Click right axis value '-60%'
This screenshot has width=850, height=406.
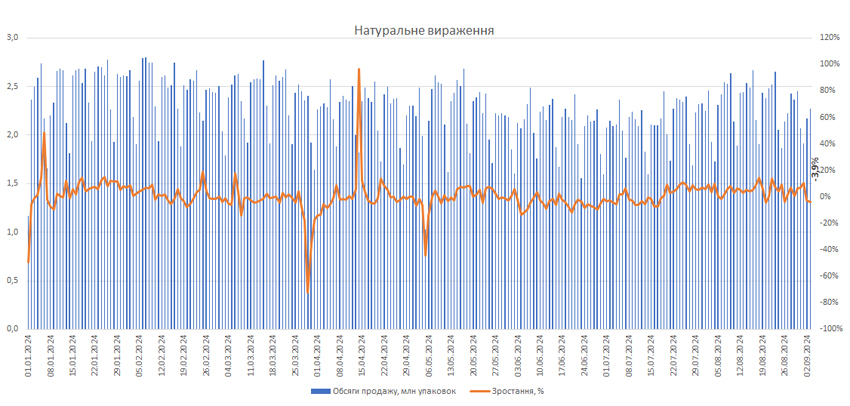829,276
